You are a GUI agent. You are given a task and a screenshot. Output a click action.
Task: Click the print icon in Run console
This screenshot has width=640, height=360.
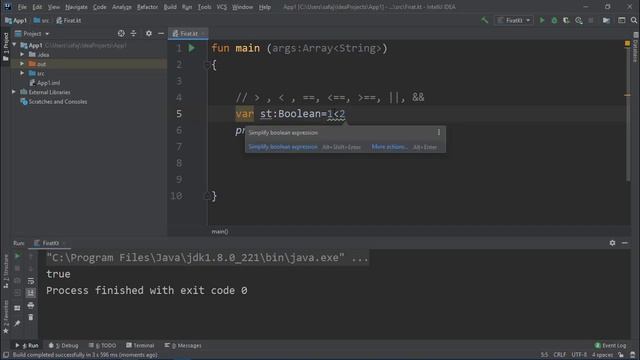[31, 305]
